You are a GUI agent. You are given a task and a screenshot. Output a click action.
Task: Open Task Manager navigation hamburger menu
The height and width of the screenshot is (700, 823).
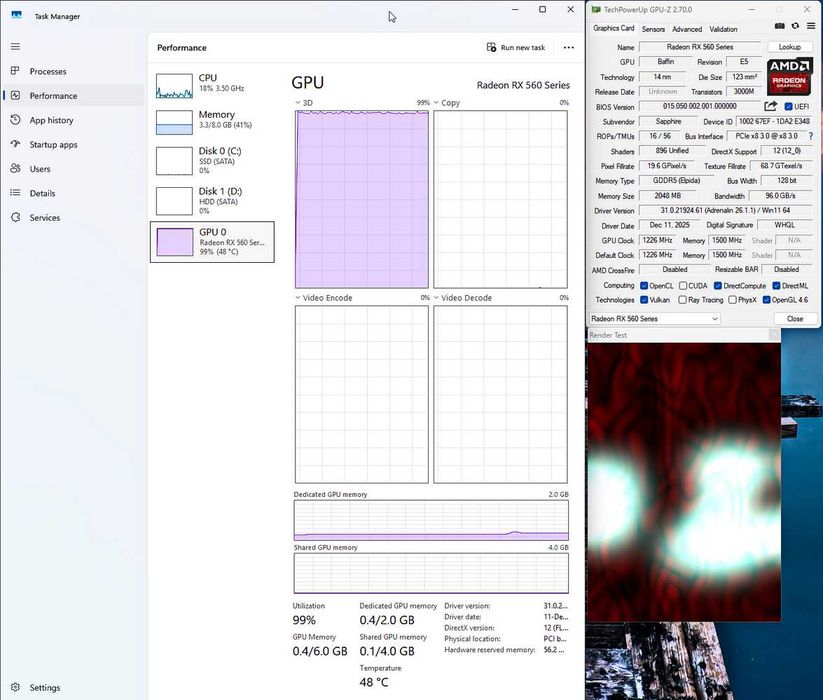15,47
